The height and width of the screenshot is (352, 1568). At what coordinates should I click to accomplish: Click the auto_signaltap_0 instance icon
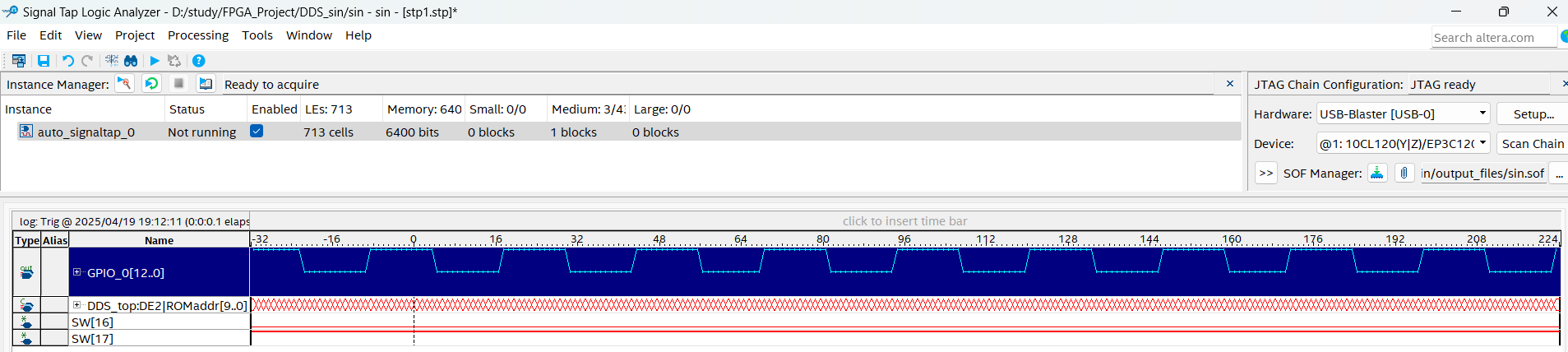(x=26, y=132)
